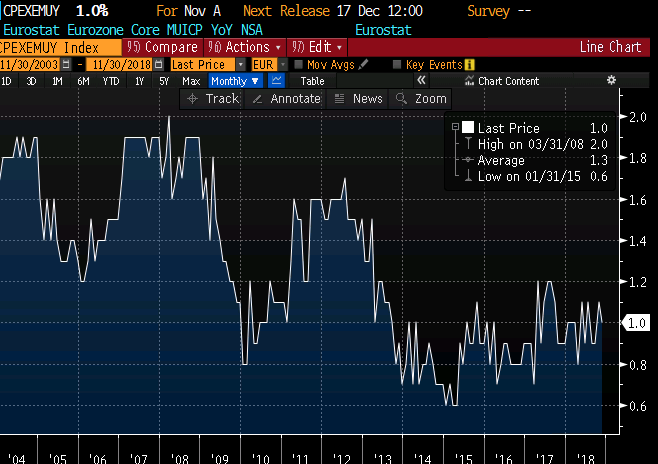Open the Edit dropdown menu
658x464 pixels.
tap(317, 47)
